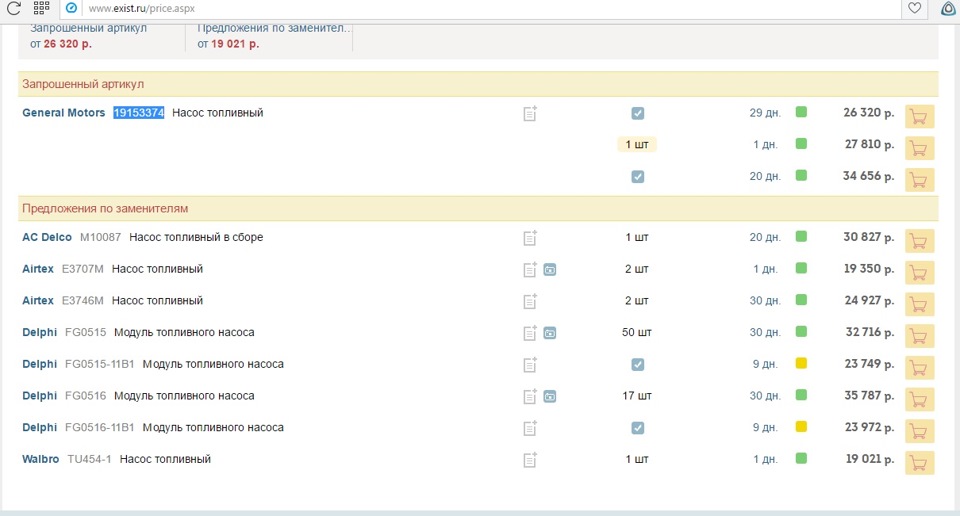
Task: Click the 1 шт quantity badge on 27 810 р. row
Action: coord(637,144)
